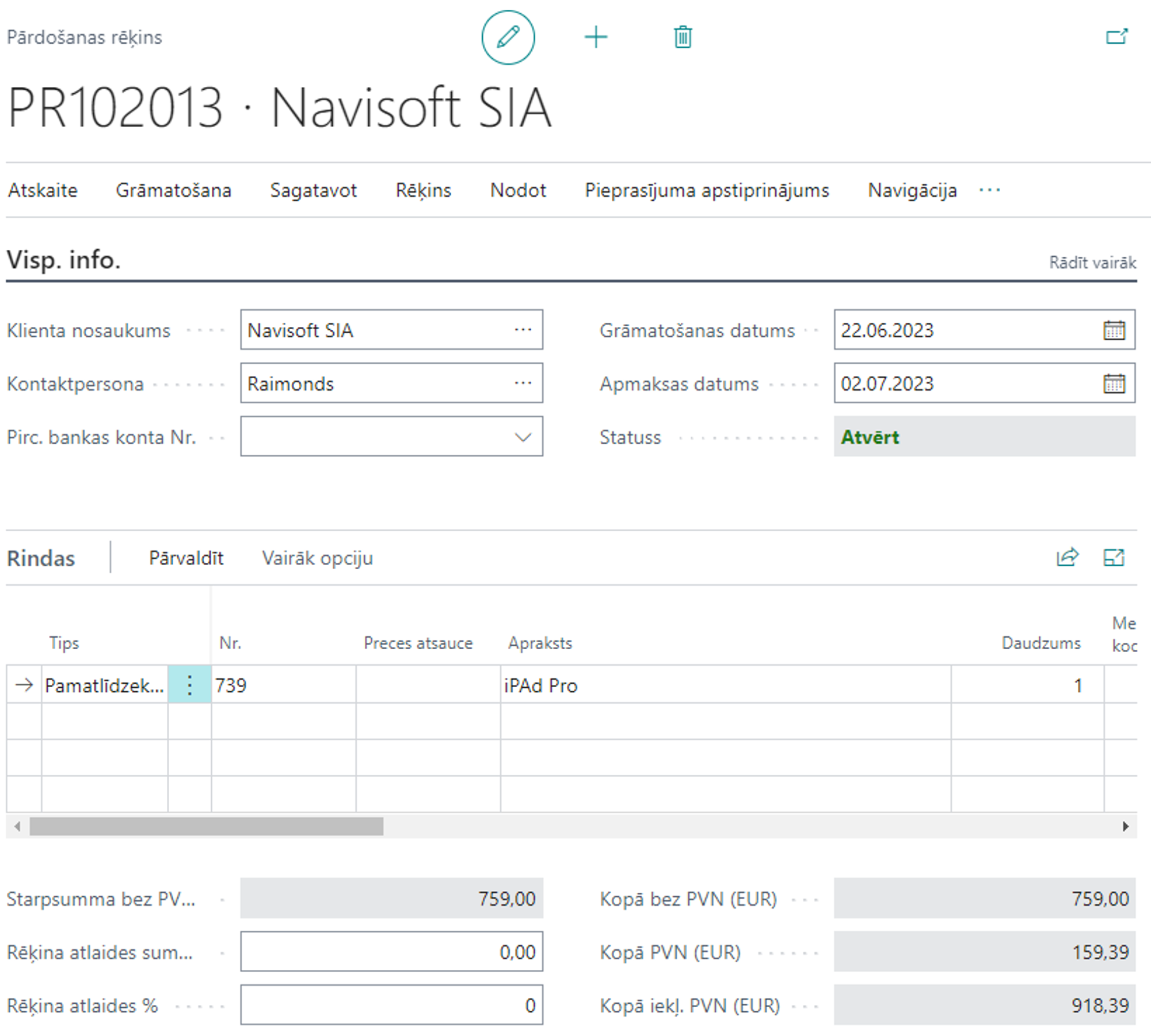Open Klienta nosaukums lookup ellipsis
The image size is (1151, 1036).
(523, 330)
